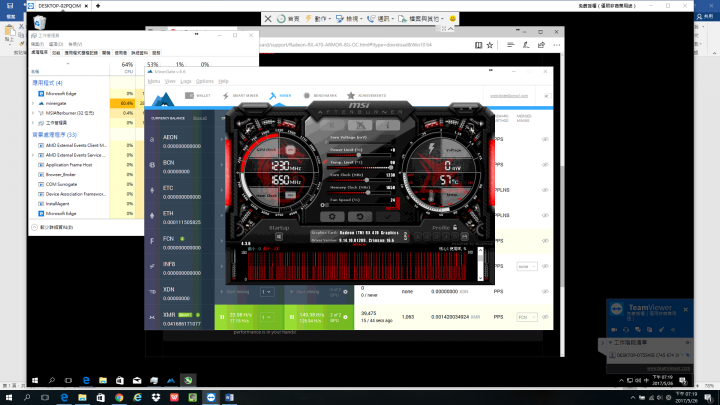
Task: Open Word from the local taskbar
Action: pos(229,398)
